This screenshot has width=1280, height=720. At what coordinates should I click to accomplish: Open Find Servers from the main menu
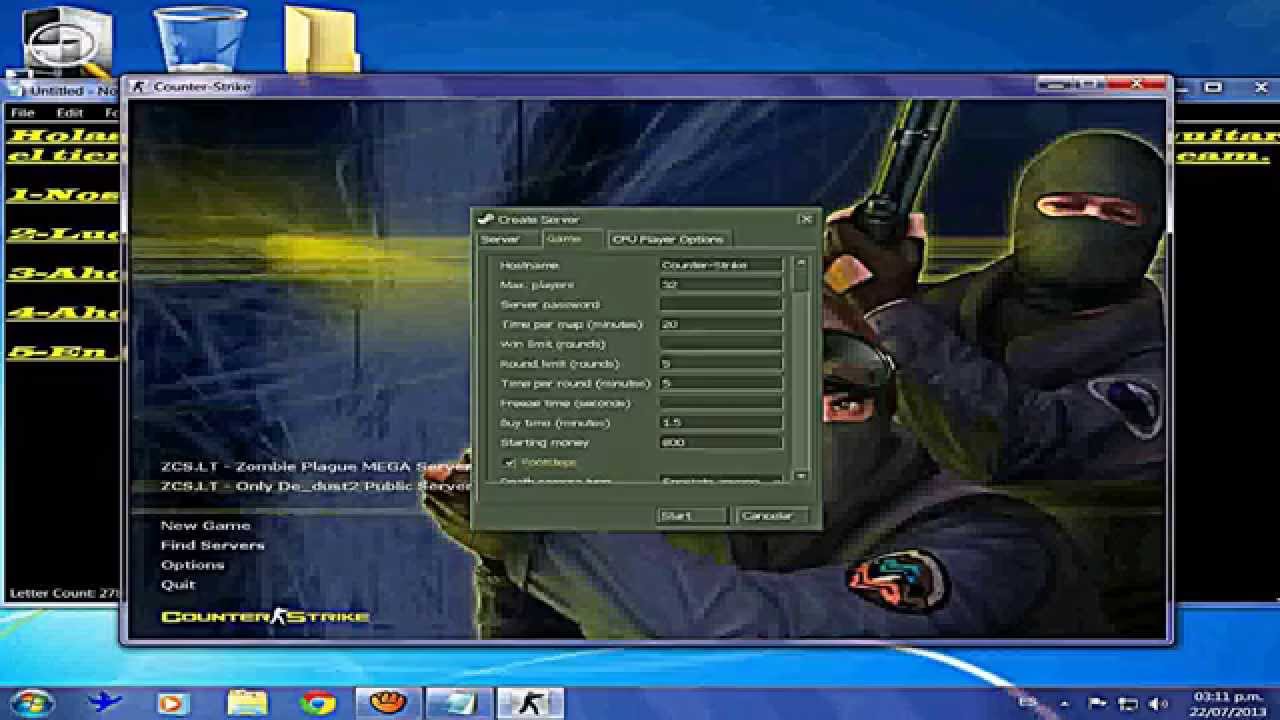coord(212,546)
